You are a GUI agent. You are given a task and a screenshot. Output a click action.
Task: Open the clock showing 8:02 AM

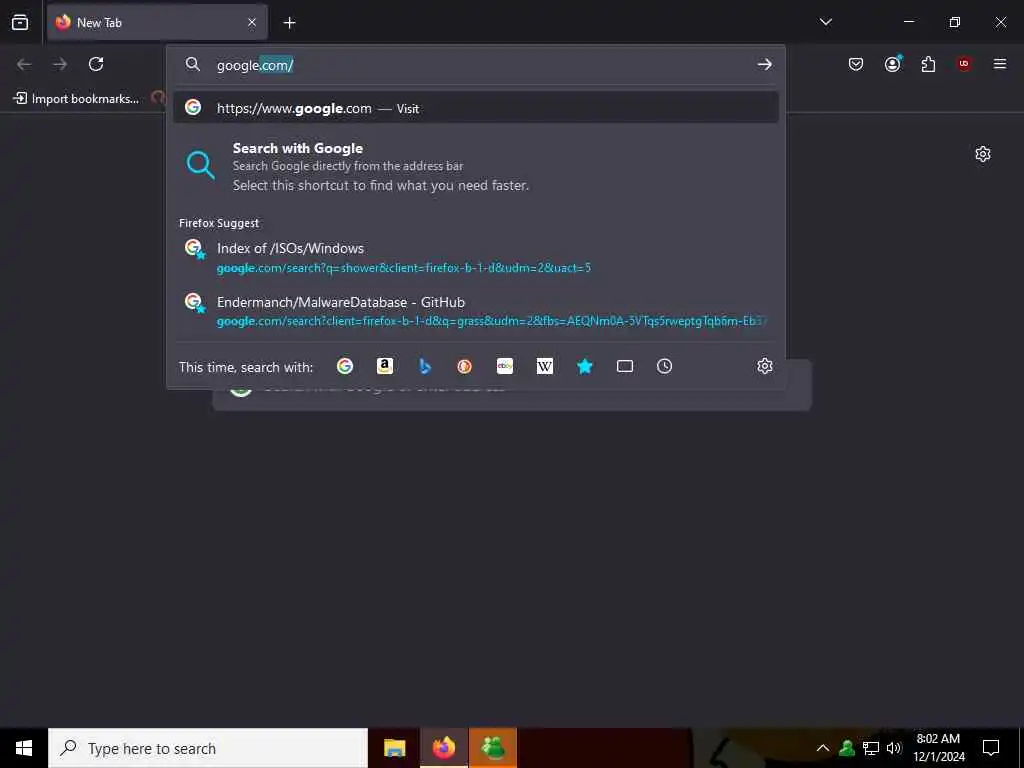click(x=938, y=748)
